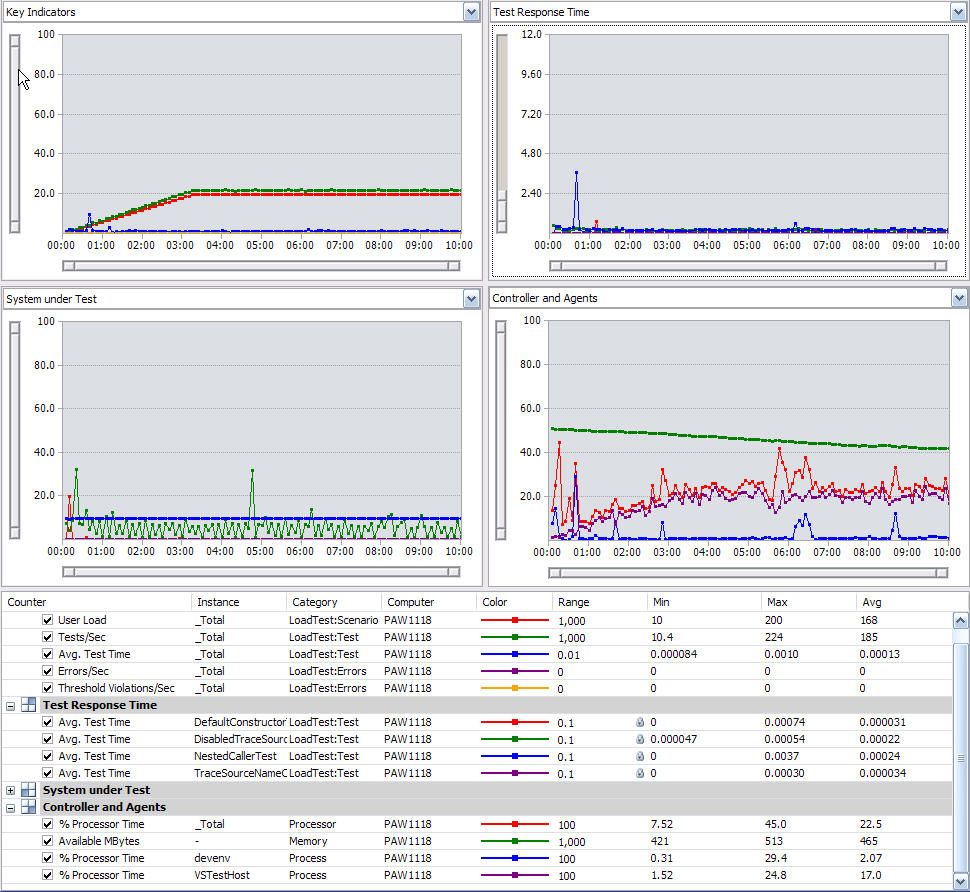Click the blue devenv color line
The height and width of the screenshot is (892, 970).
515,858
